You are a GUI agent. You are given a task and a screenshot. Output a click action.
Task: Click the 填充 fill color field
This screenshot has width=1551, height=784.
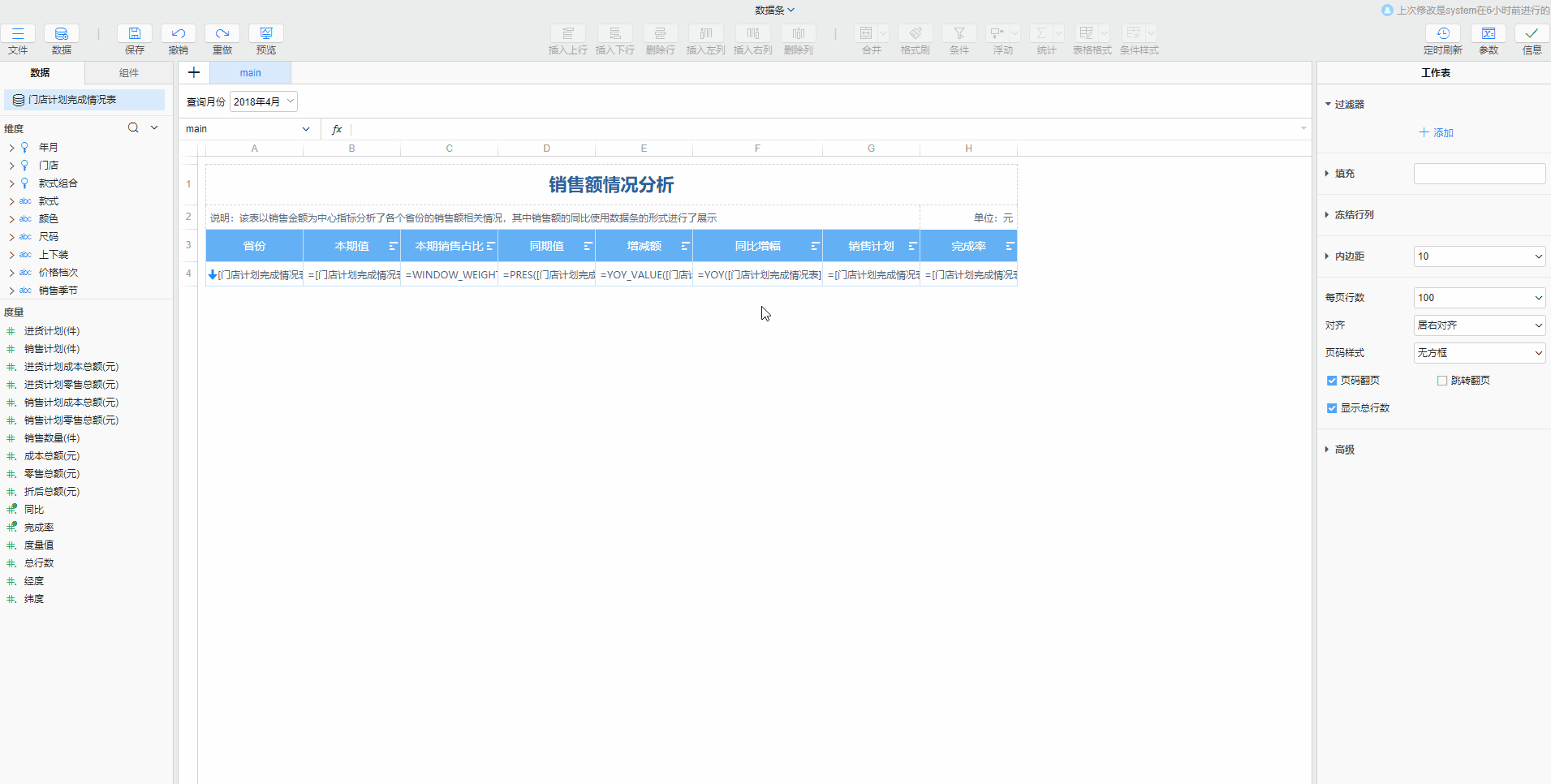point(1479,174)
